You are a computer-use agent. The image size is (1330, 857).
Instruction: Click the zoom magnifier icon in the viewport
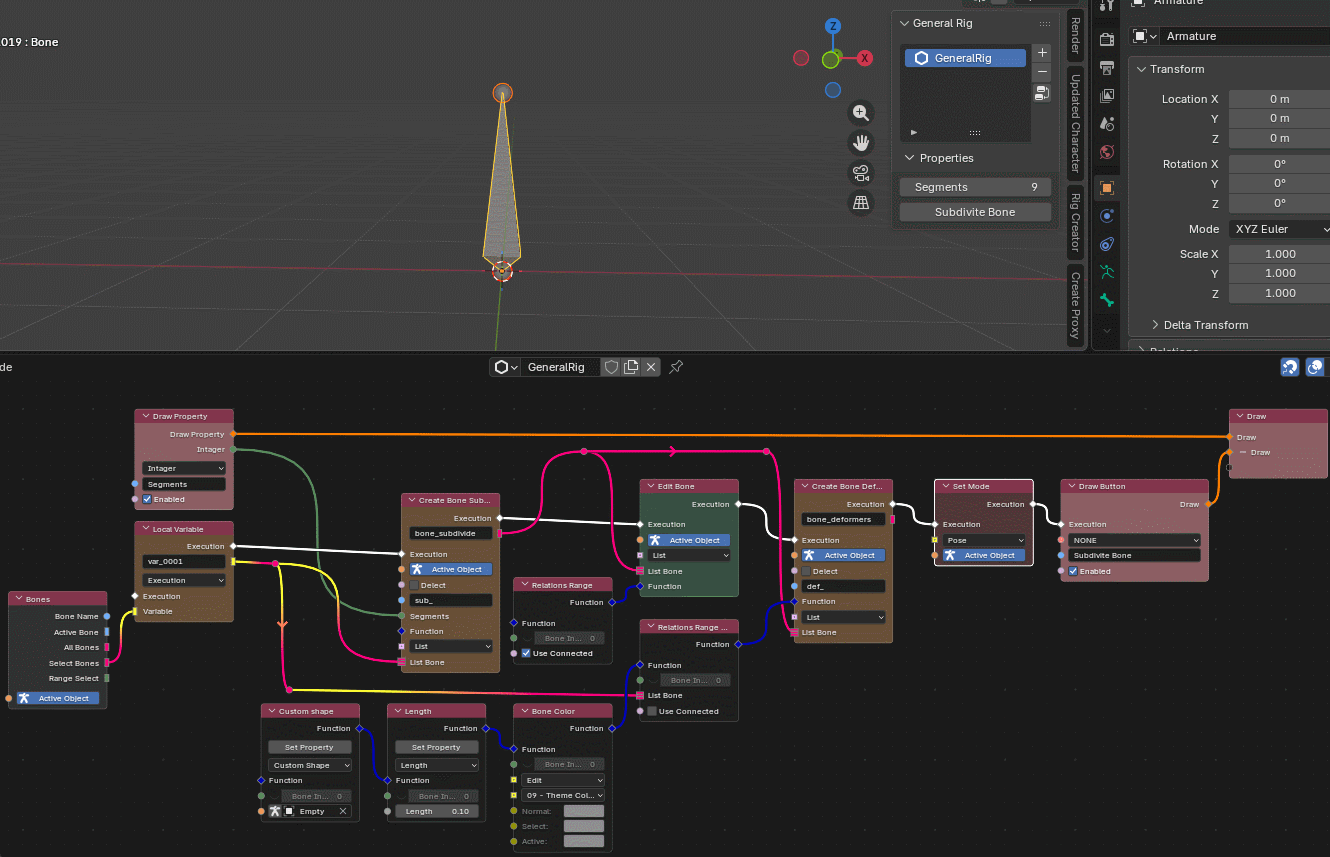click(x=860, y=113)
